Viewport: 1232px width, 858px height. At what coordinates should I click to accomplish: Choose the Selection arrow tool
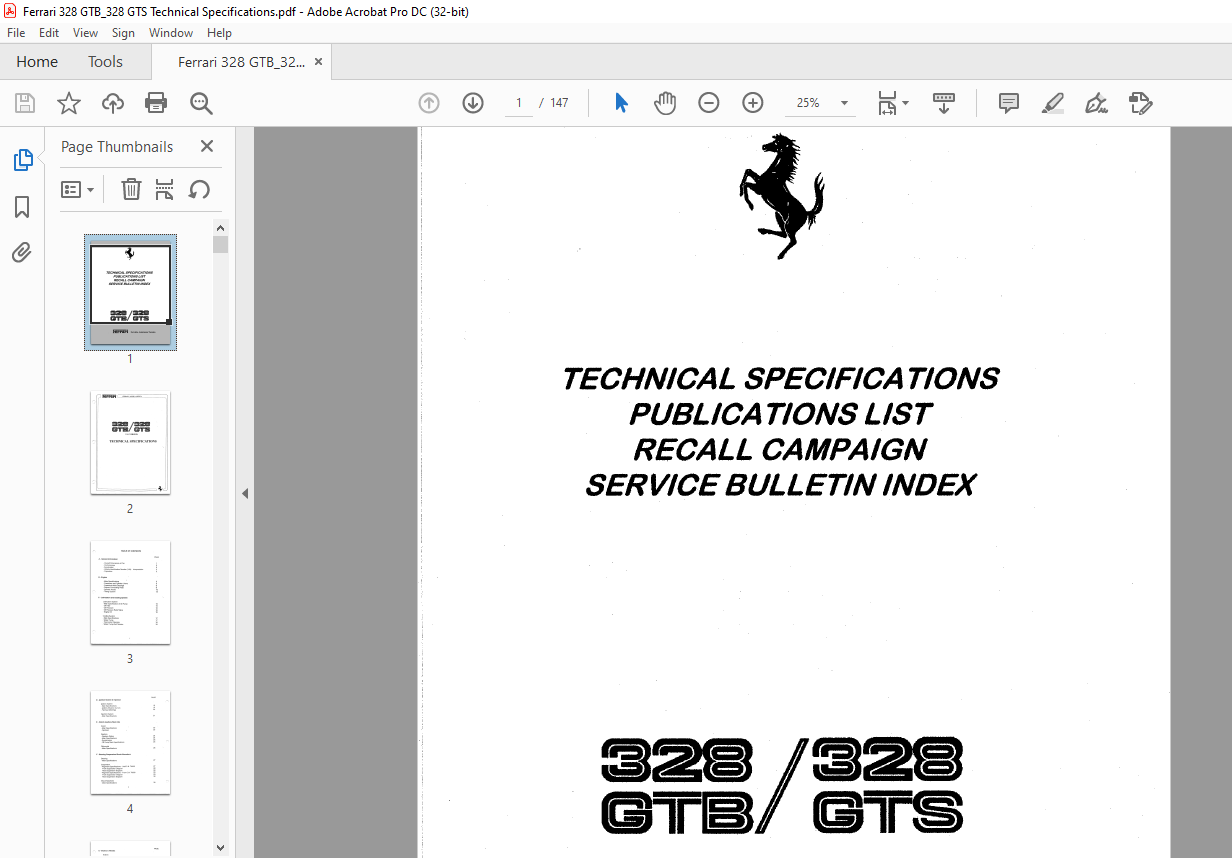tap(621, 103)
